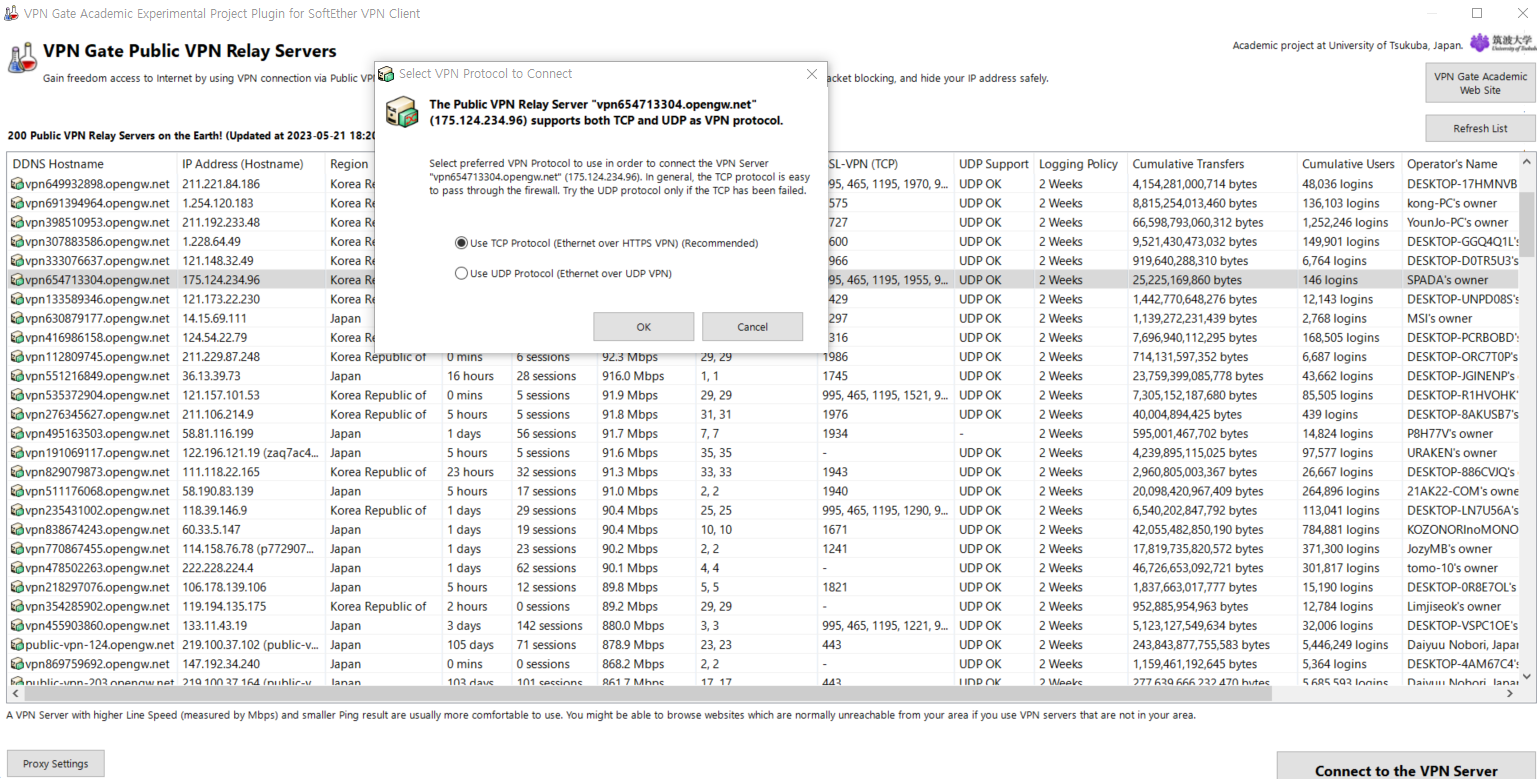Cancel the Select VPN Protocol dialog

click(x=752, y=327)
